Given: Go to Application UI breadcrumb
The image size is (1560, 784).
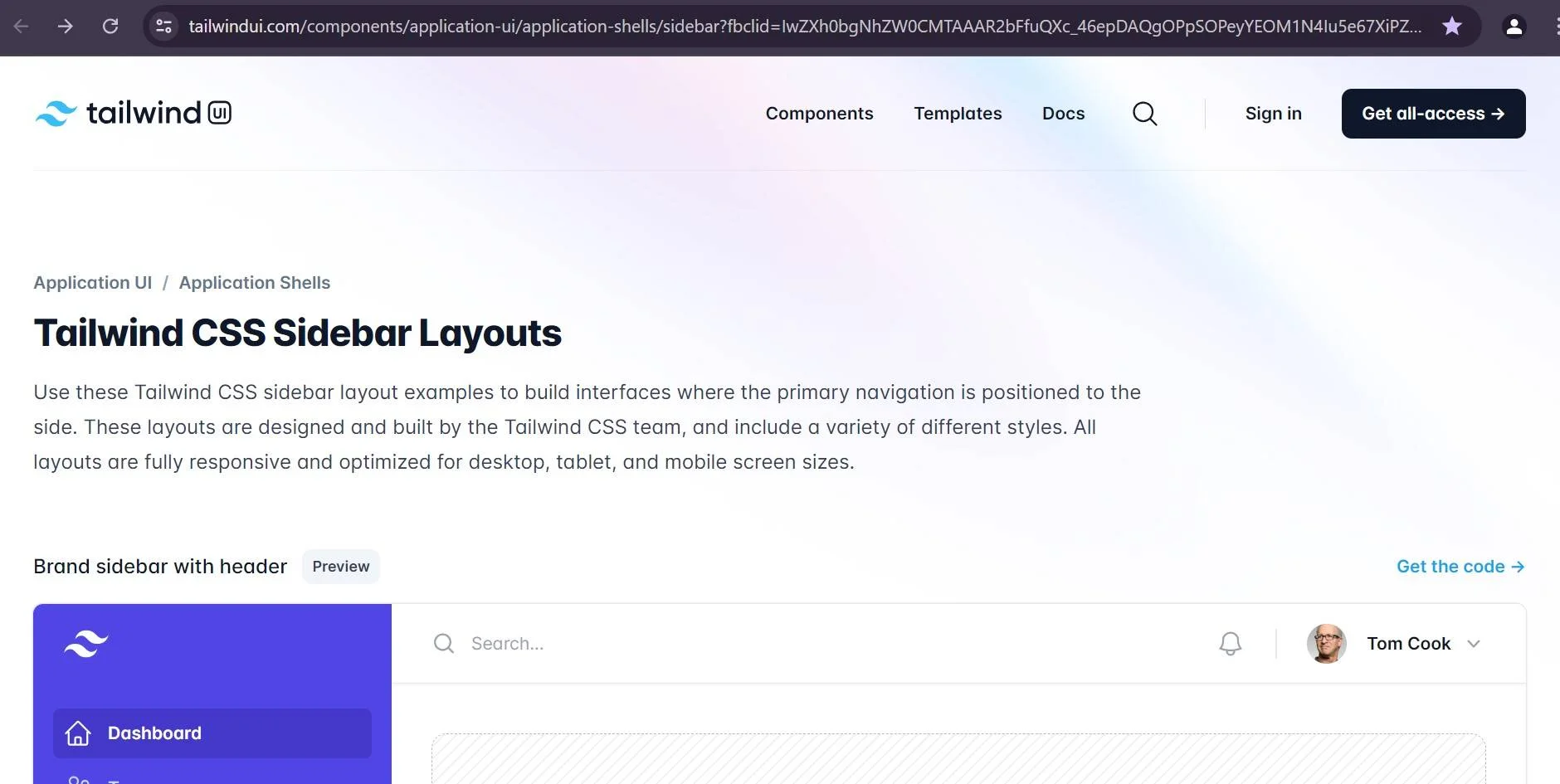Looking at the screenshot, I should [x=93, y=283].
